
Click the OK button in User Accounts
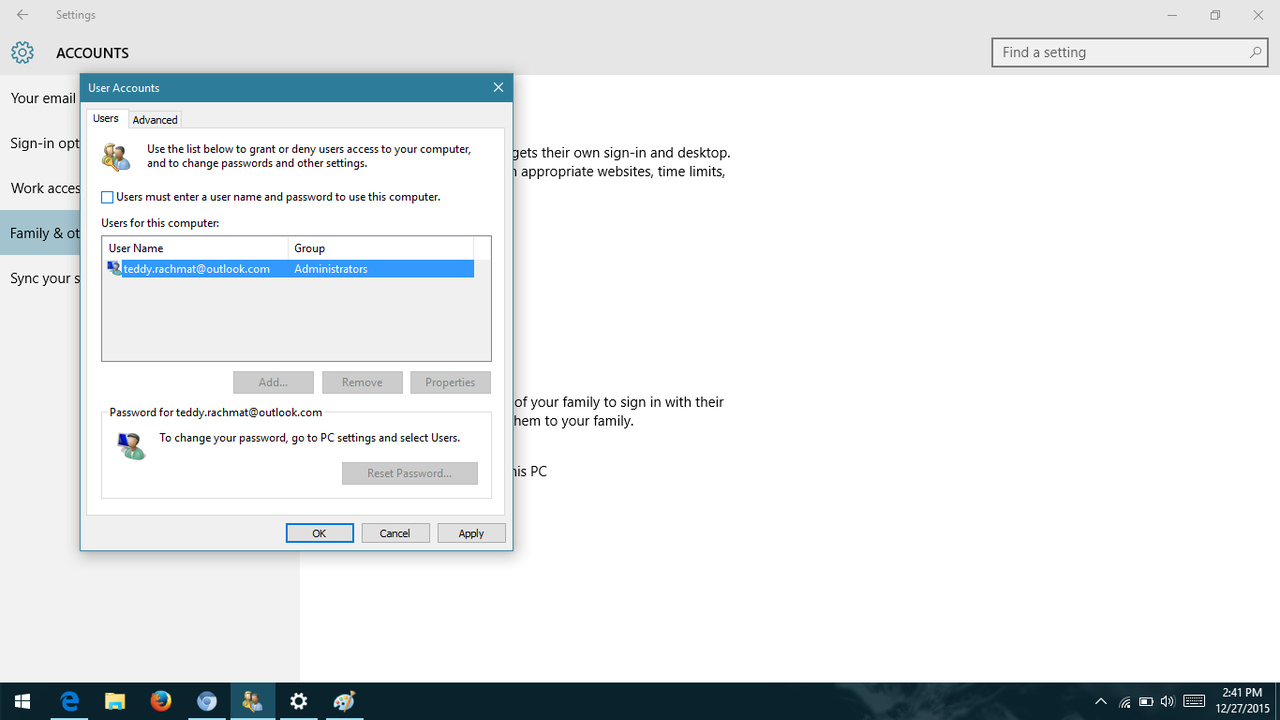click(319, 533)
